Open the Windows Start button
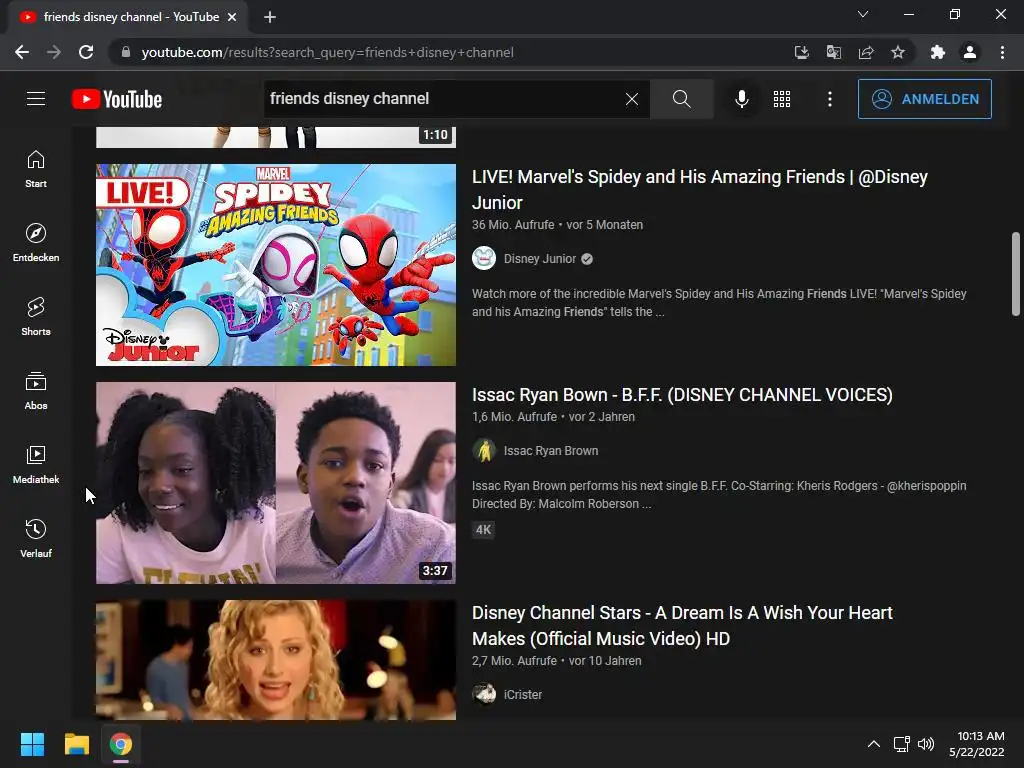Viewport: 1024px width, 768px height. pyautogui.click(x=32, y=744)
